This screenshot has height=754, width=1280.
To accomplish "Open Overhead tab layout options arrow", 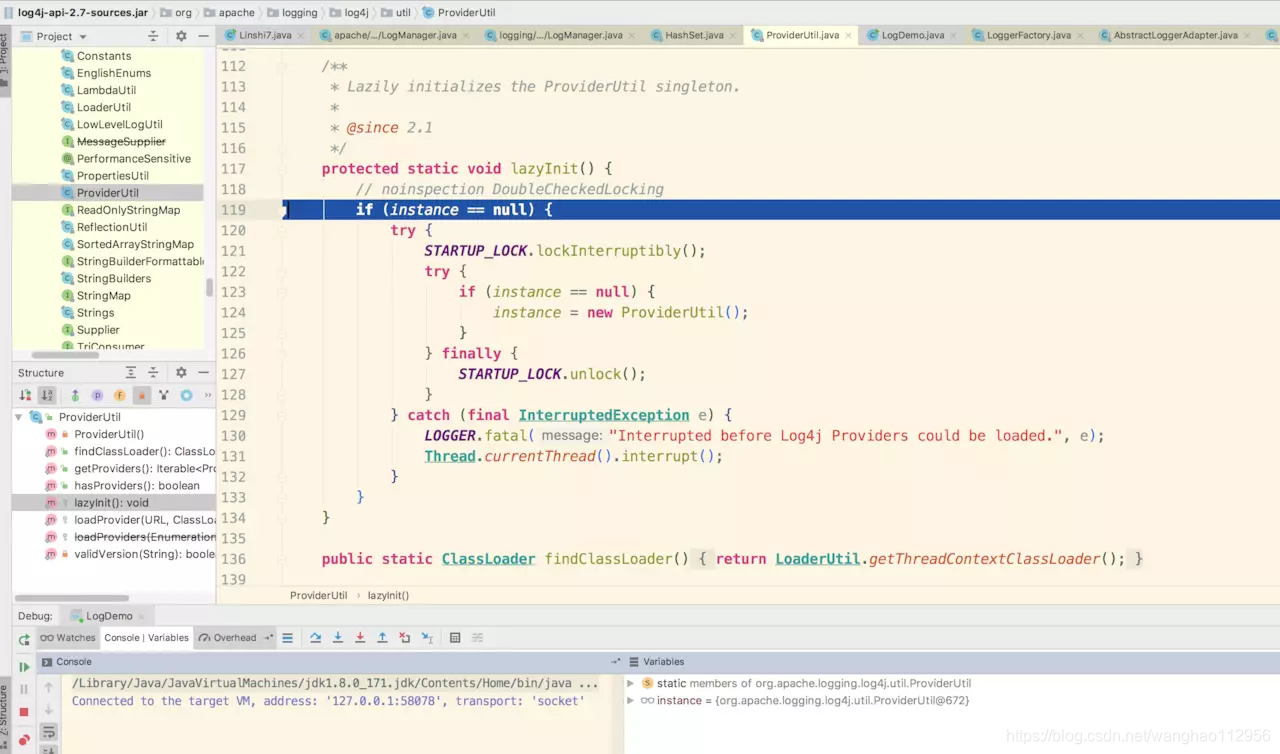I will tap(268, 637).
